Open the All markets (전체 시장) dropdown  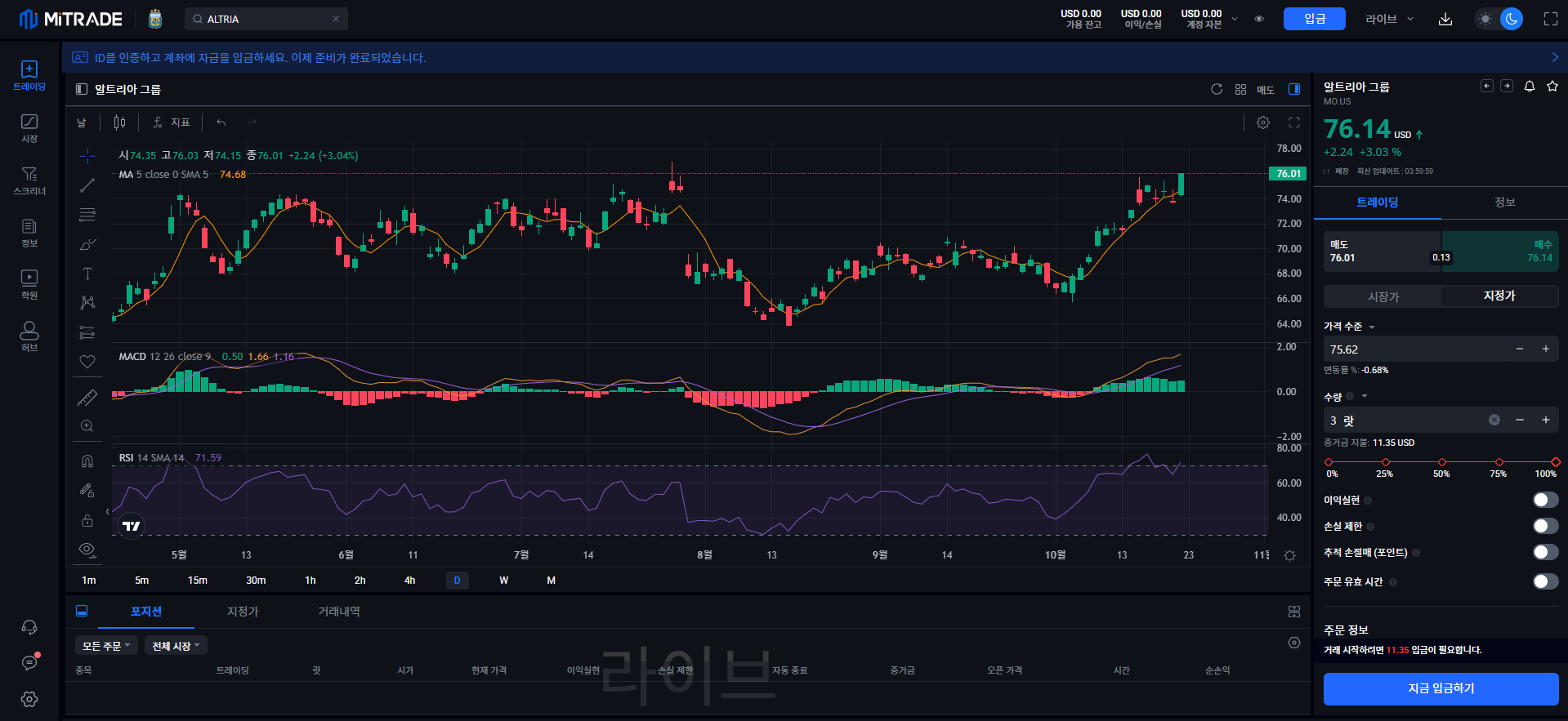pos(176,646)
